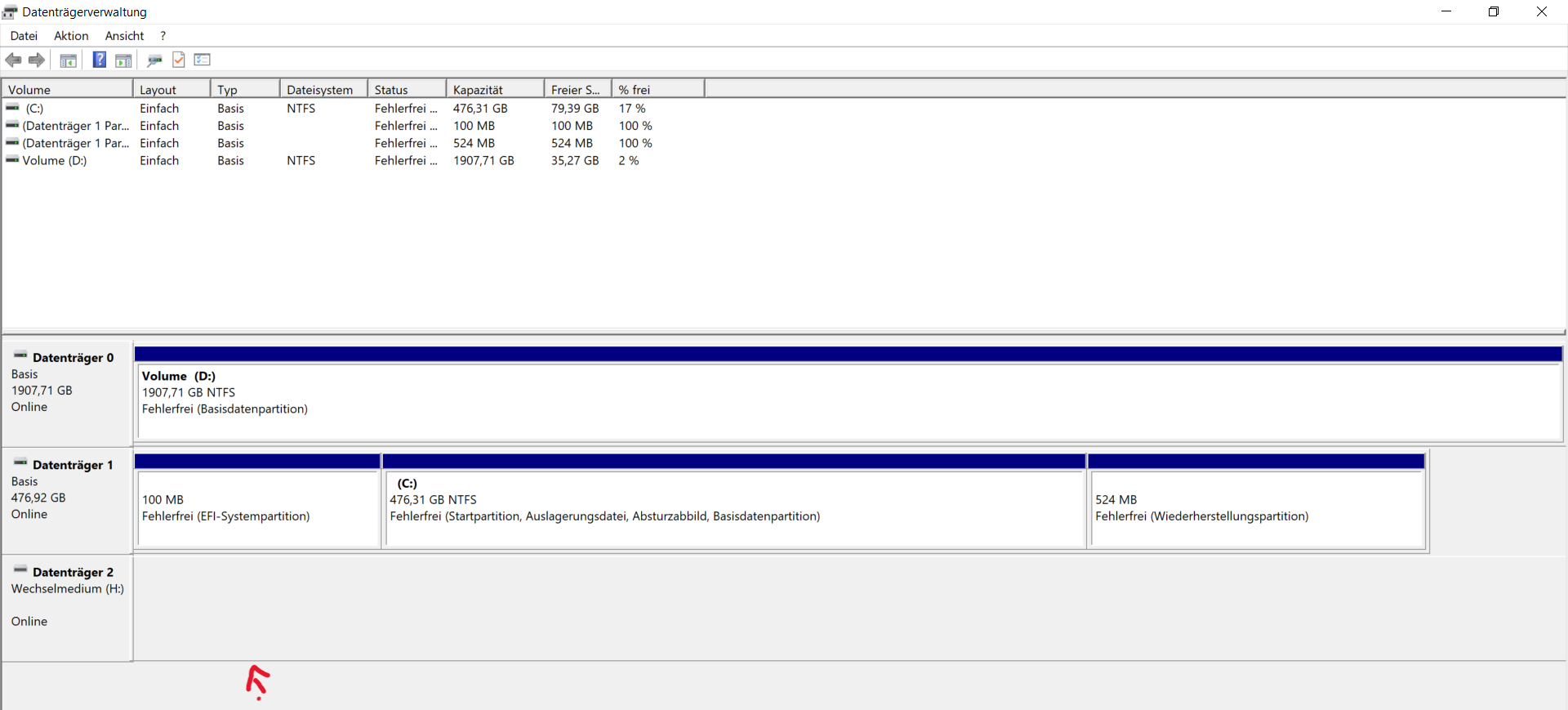Click NTFS filesystem cell of (C:) row
The image size is (1568, 710).
coord(301,108)
